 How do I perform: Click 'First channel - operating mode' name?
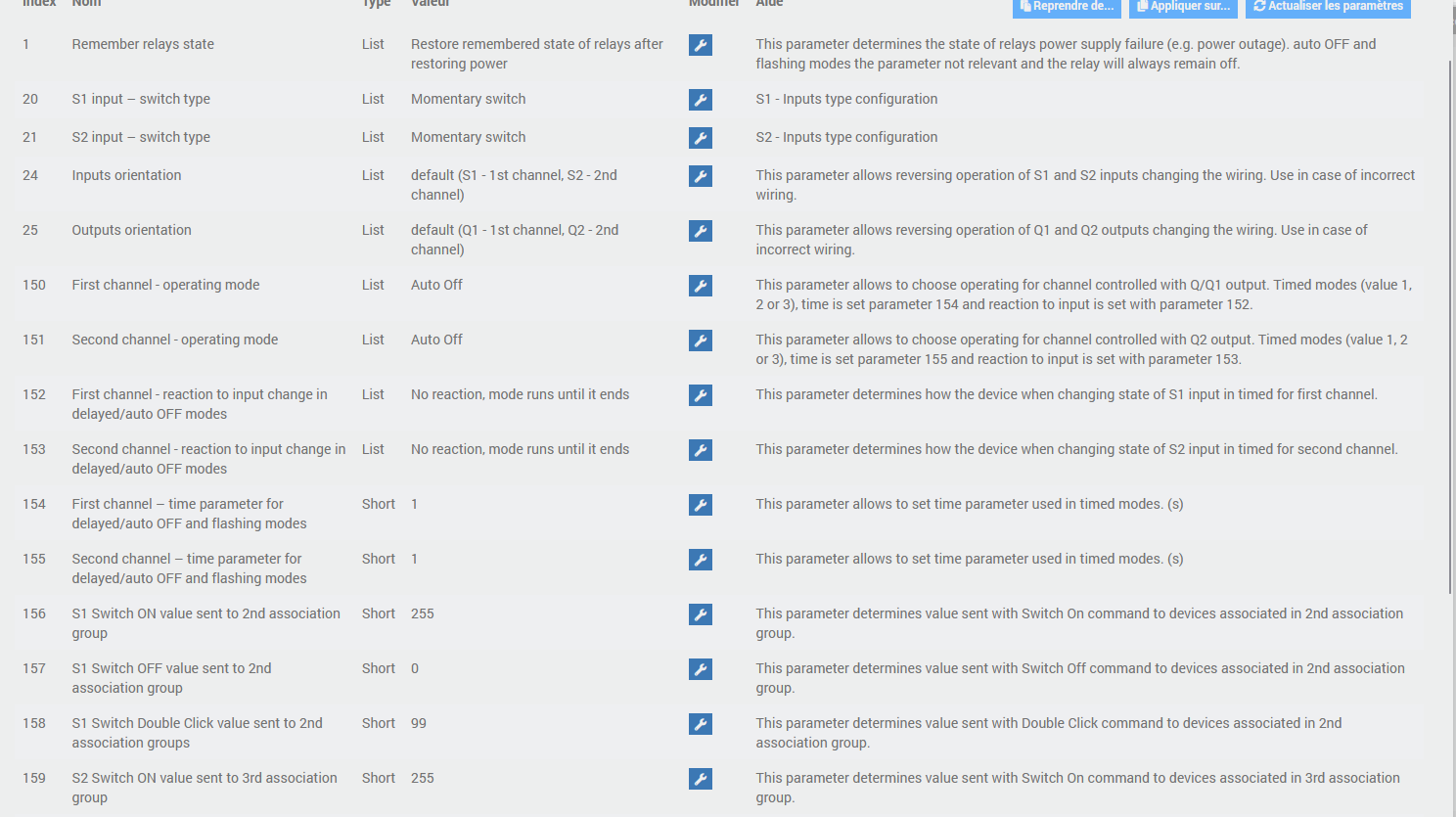tap(165, 285)
